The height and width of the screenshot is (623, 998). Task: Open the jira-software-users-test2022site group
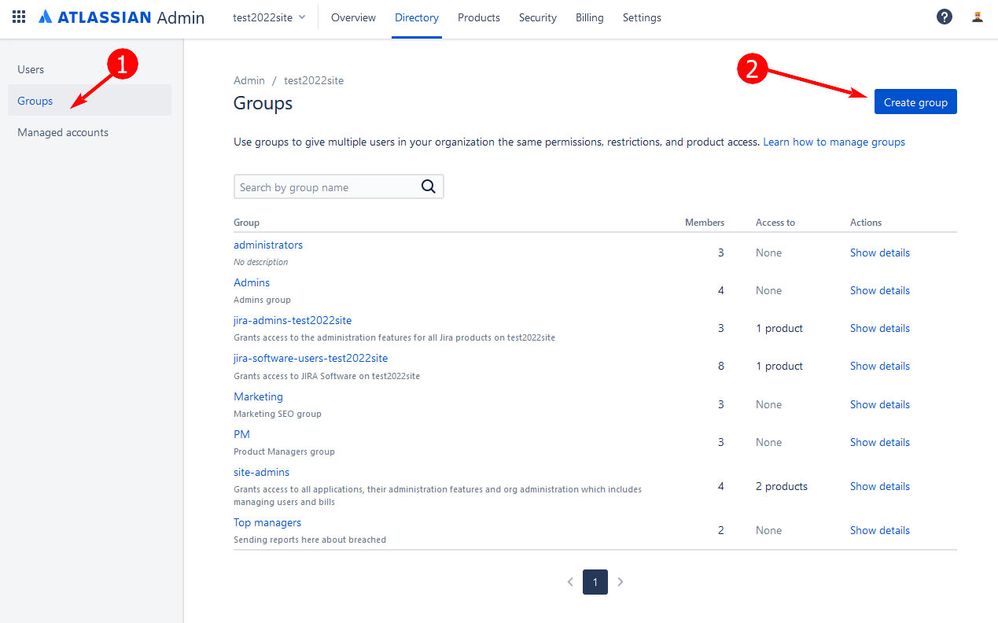[x=311, y=358]
